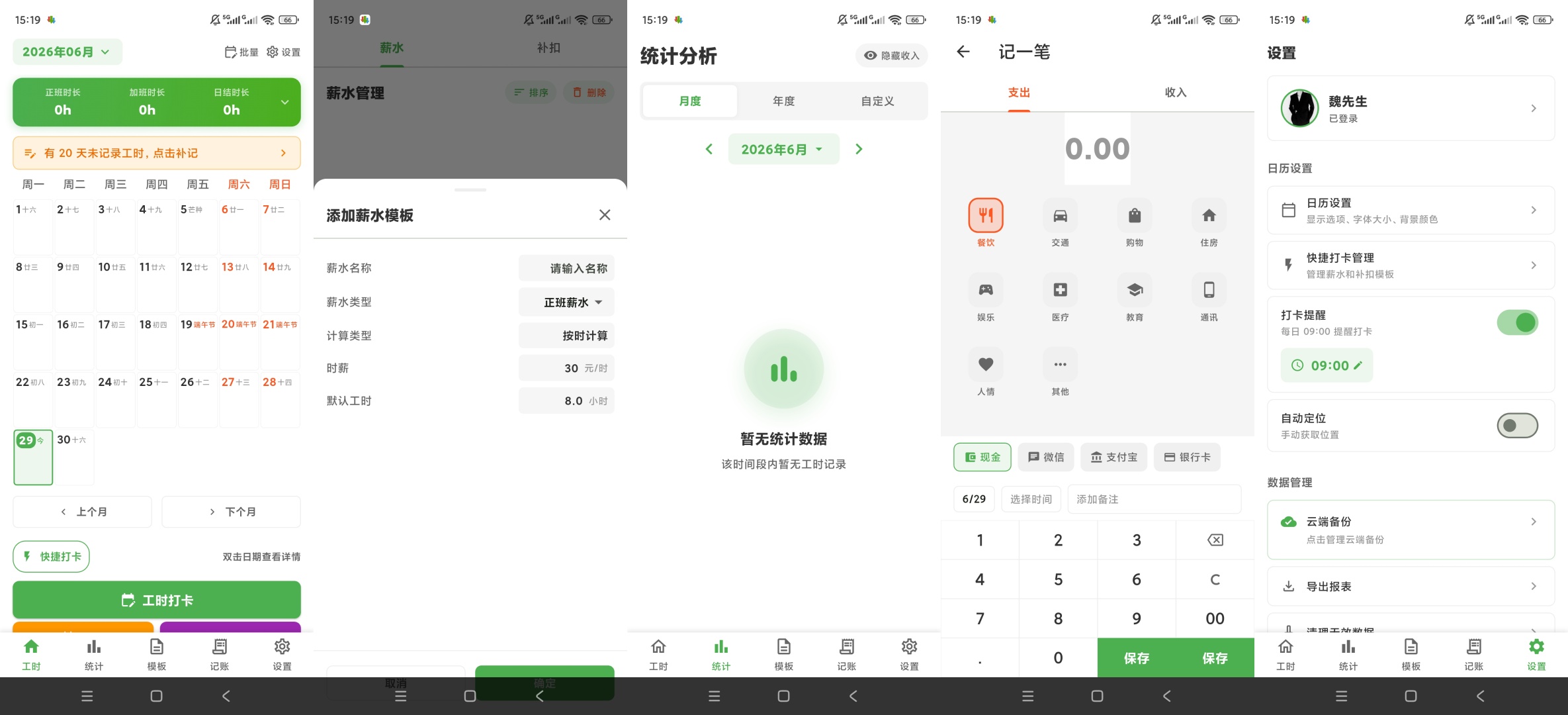The width and height of the screenshot is (1568, 715).
Task: Switch to 年度 statistics tab
Action: (x=783, y=101)
